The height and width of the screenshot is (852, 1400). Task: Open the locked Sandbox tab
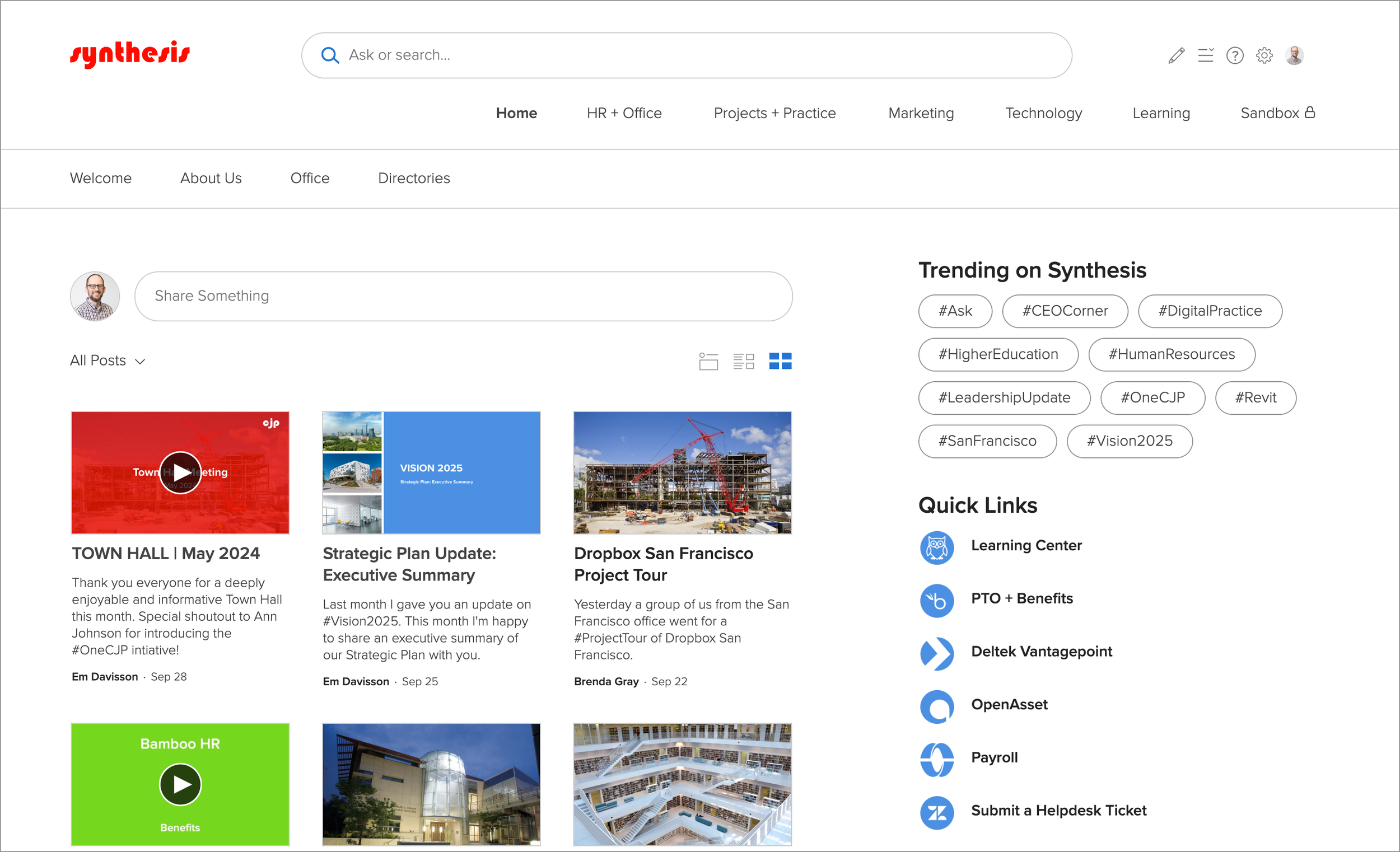[1277, 113]
